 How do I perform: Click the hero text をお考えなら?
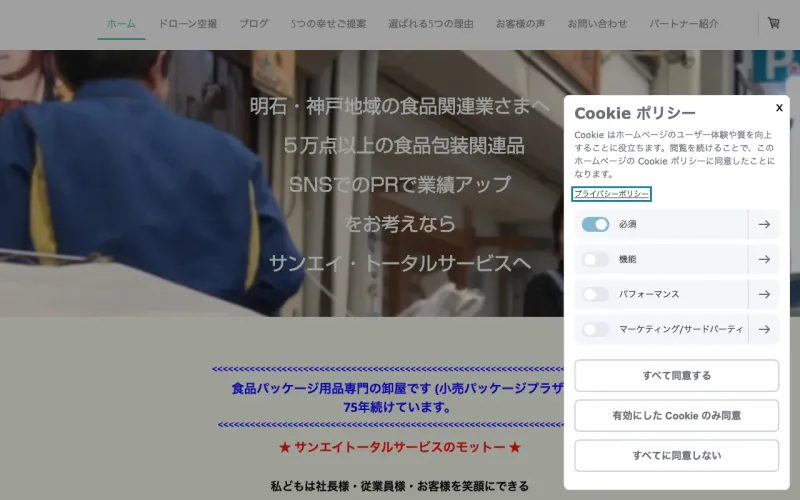[399, 224]
